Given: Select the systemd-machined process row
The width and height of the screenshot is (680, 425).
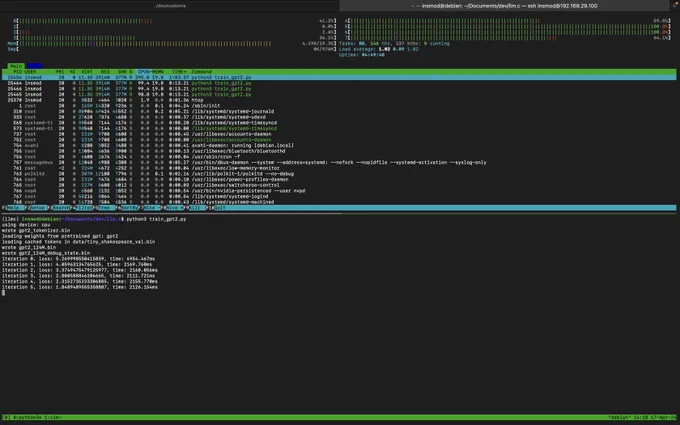Looking at the screenshot, I should click(x=339, y=202).
